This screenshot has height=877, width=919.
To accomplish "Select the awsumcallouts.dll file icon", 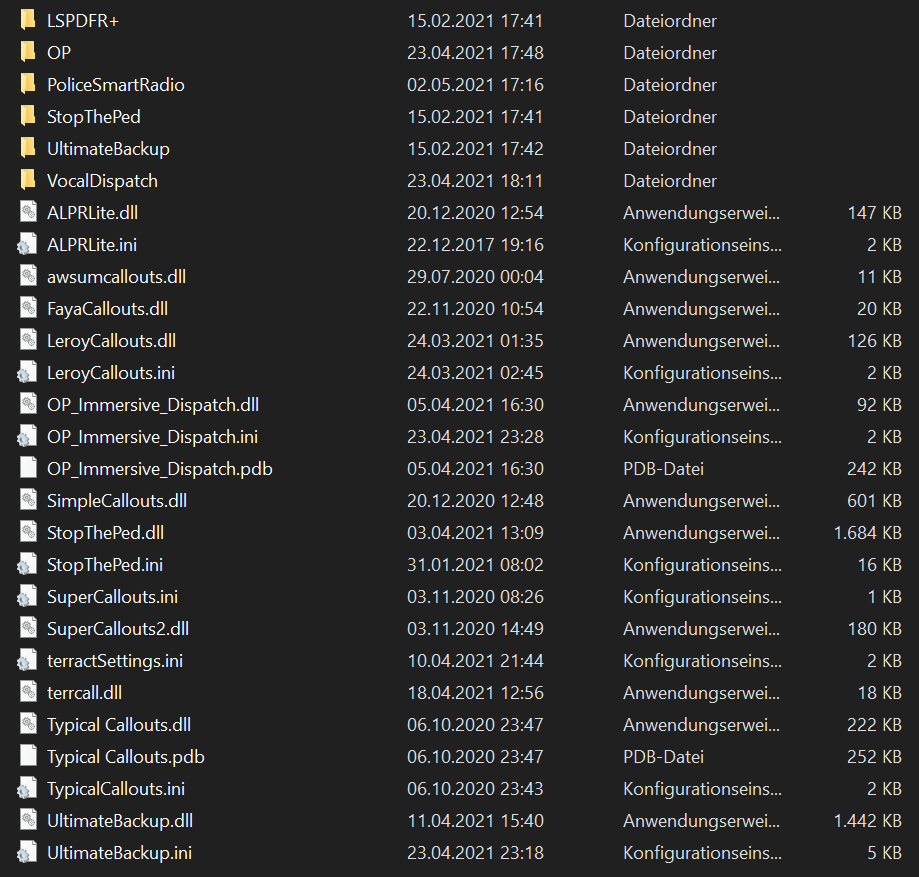I will 28,276.
